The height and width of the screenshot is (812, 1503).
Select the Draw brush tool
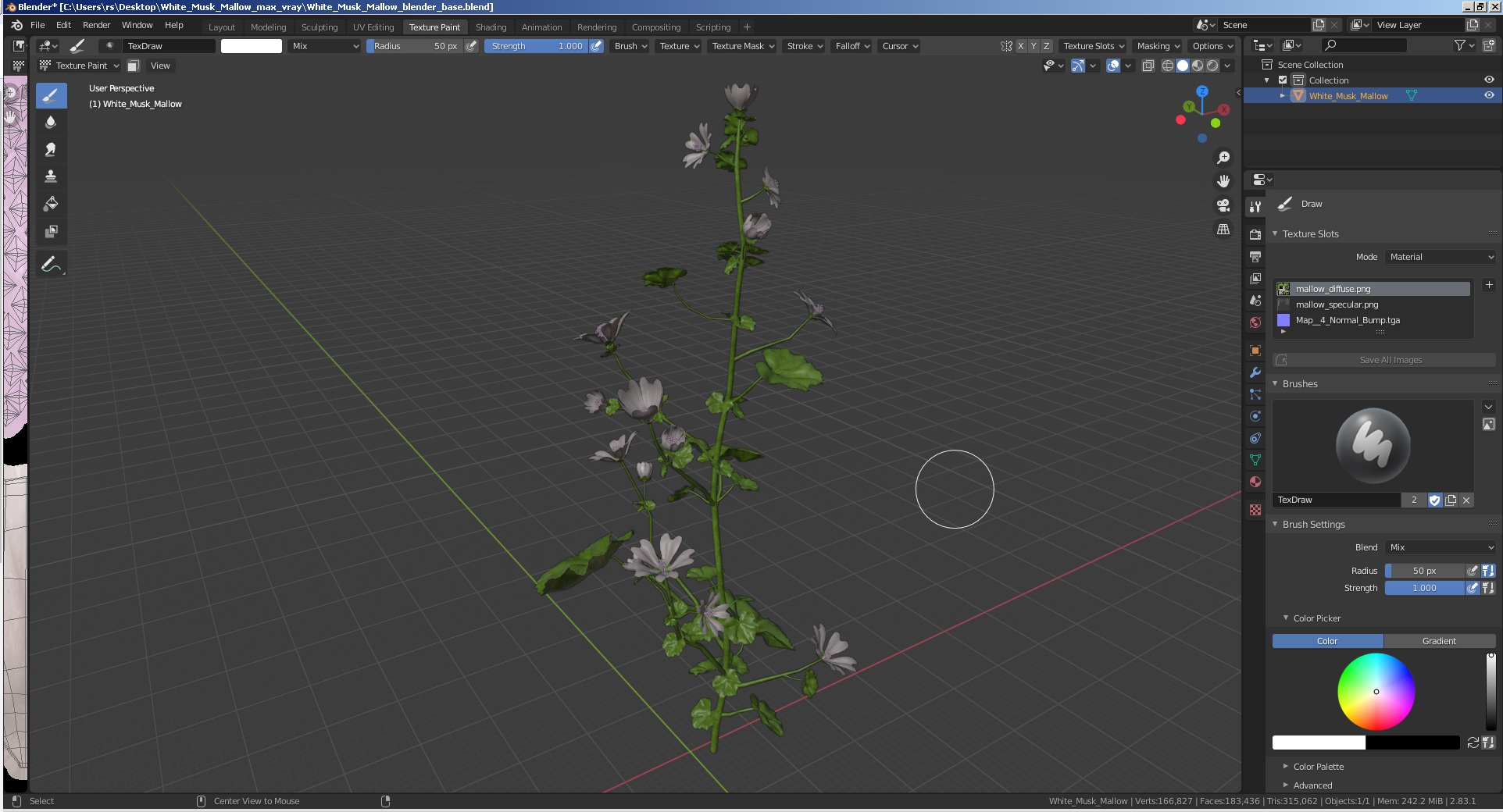pos(51,96)
